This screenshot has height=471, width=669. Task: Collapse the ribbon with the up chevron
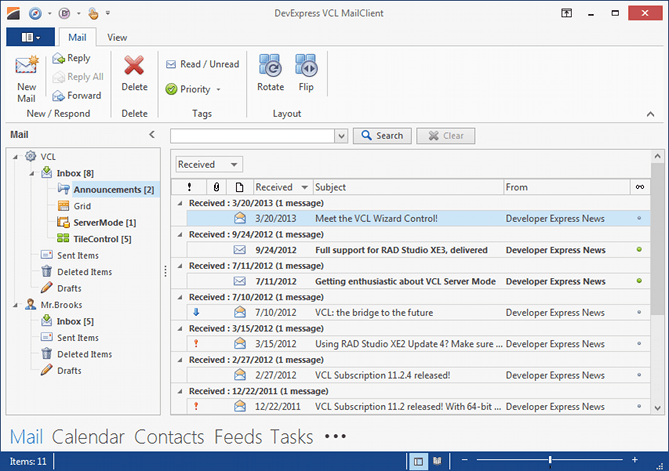point(650,114)
